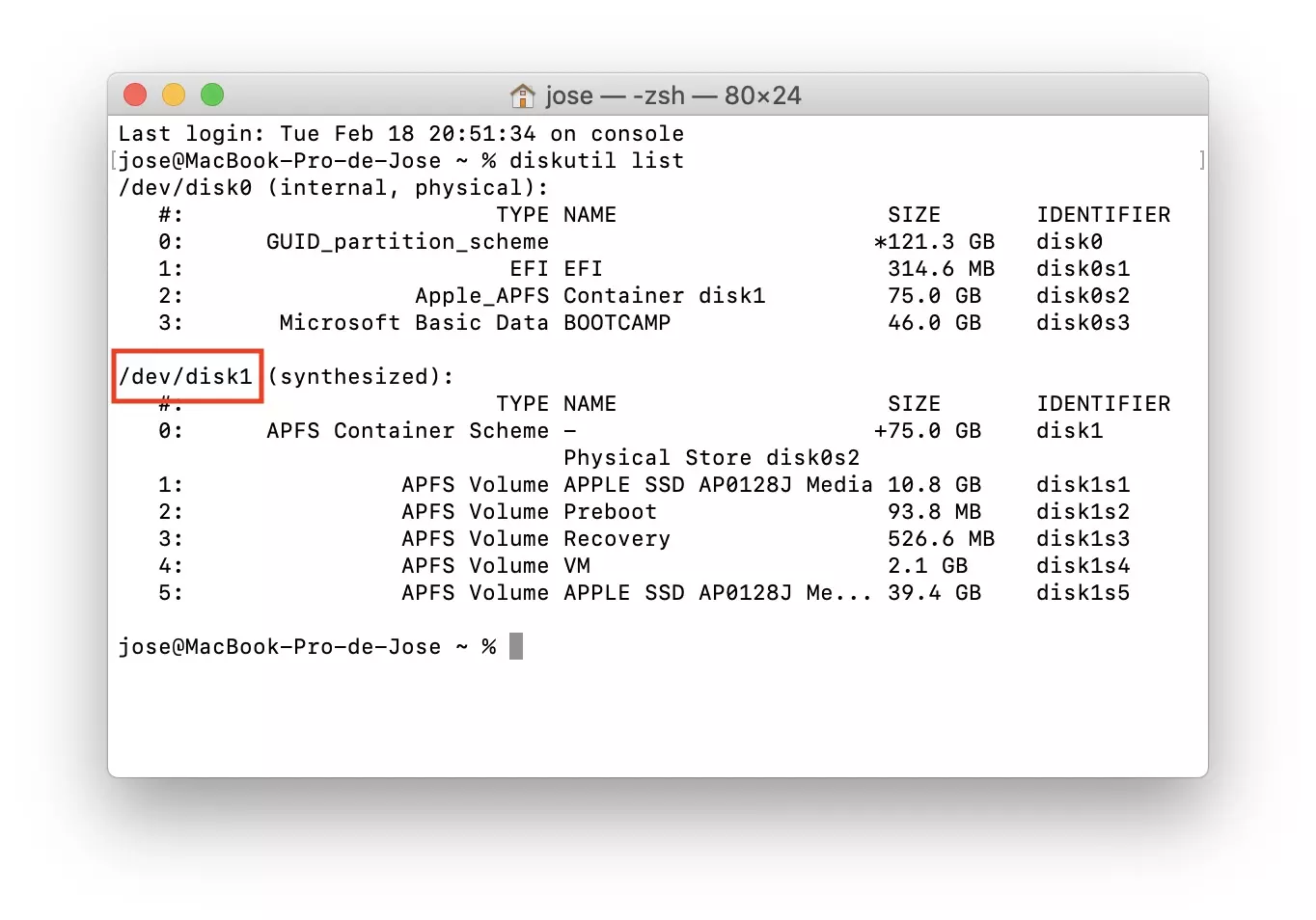The image size is (1316, 920).
Task: Click the VM volume name
Action: (x=577, y=565)
